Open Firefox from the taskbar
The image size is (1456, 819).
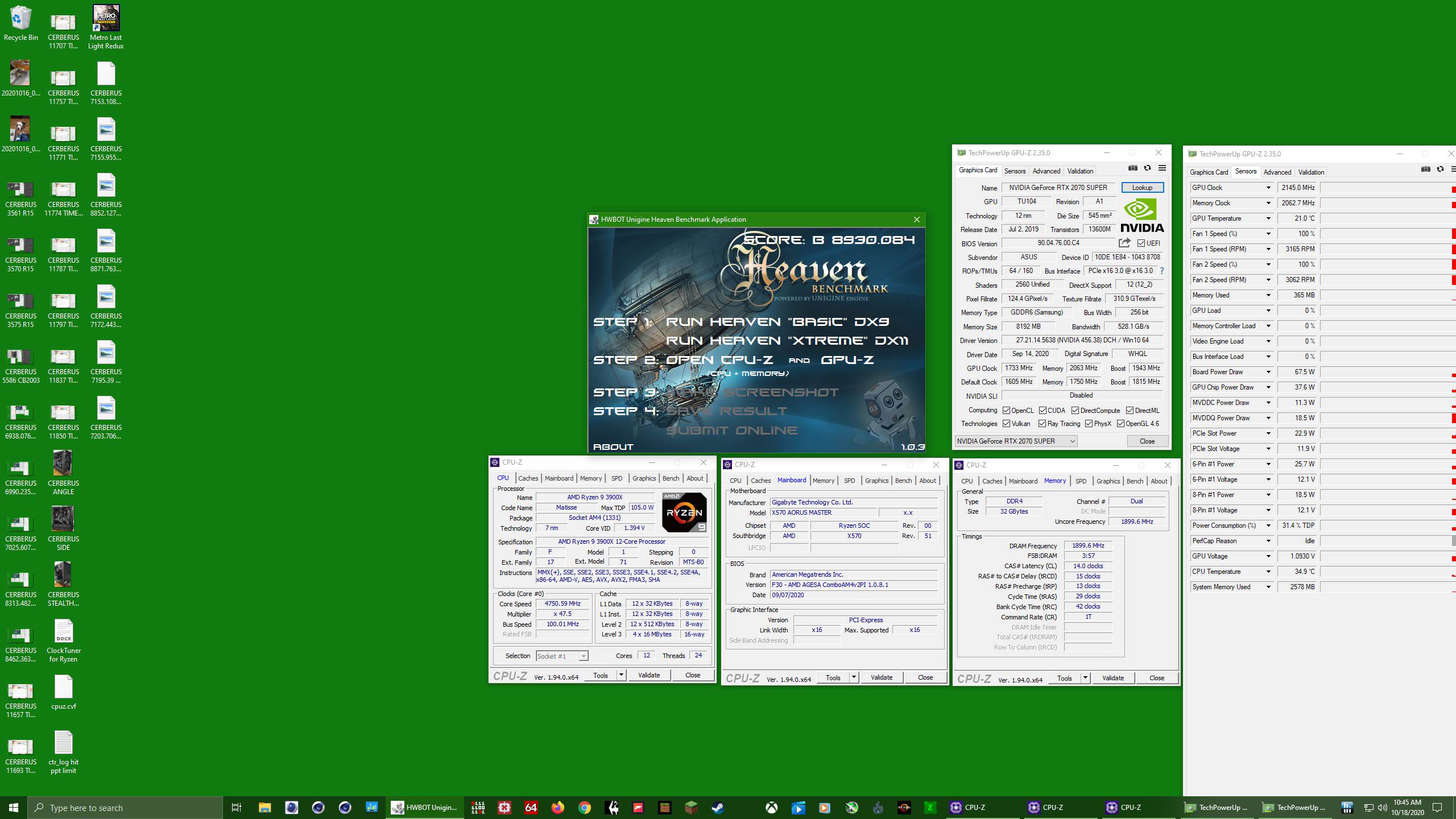point(558,808)
